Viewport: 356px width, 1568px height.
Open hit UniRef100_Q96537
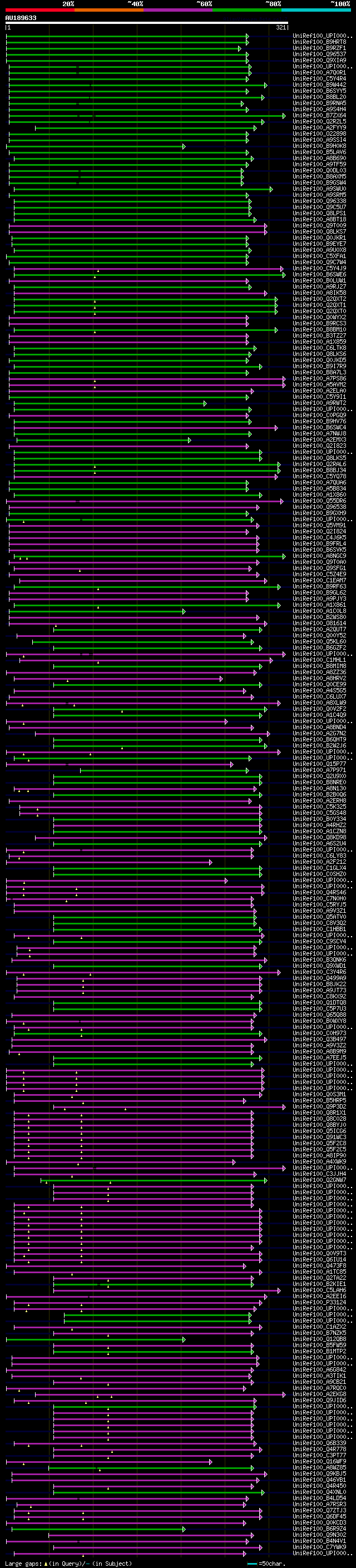click(x=319, y=54)
